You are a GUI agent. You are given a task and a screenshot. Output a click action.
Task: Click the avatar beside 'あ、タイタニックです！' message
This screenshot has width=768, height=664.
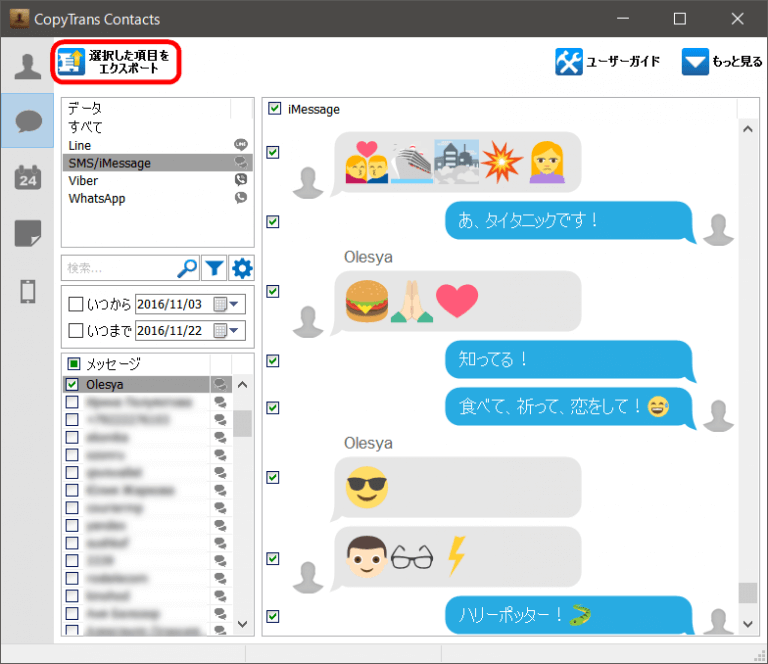718,230
